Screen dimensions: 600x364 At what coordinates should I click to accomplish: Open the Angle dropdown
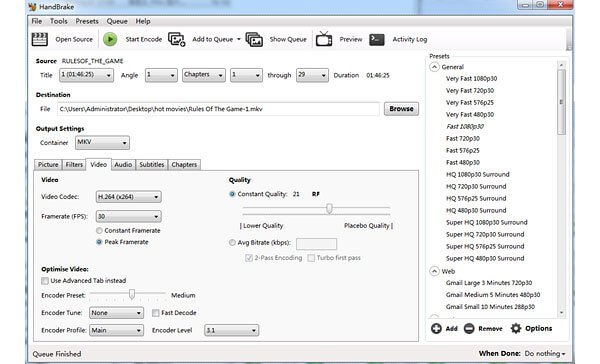(x=161, y=75)
